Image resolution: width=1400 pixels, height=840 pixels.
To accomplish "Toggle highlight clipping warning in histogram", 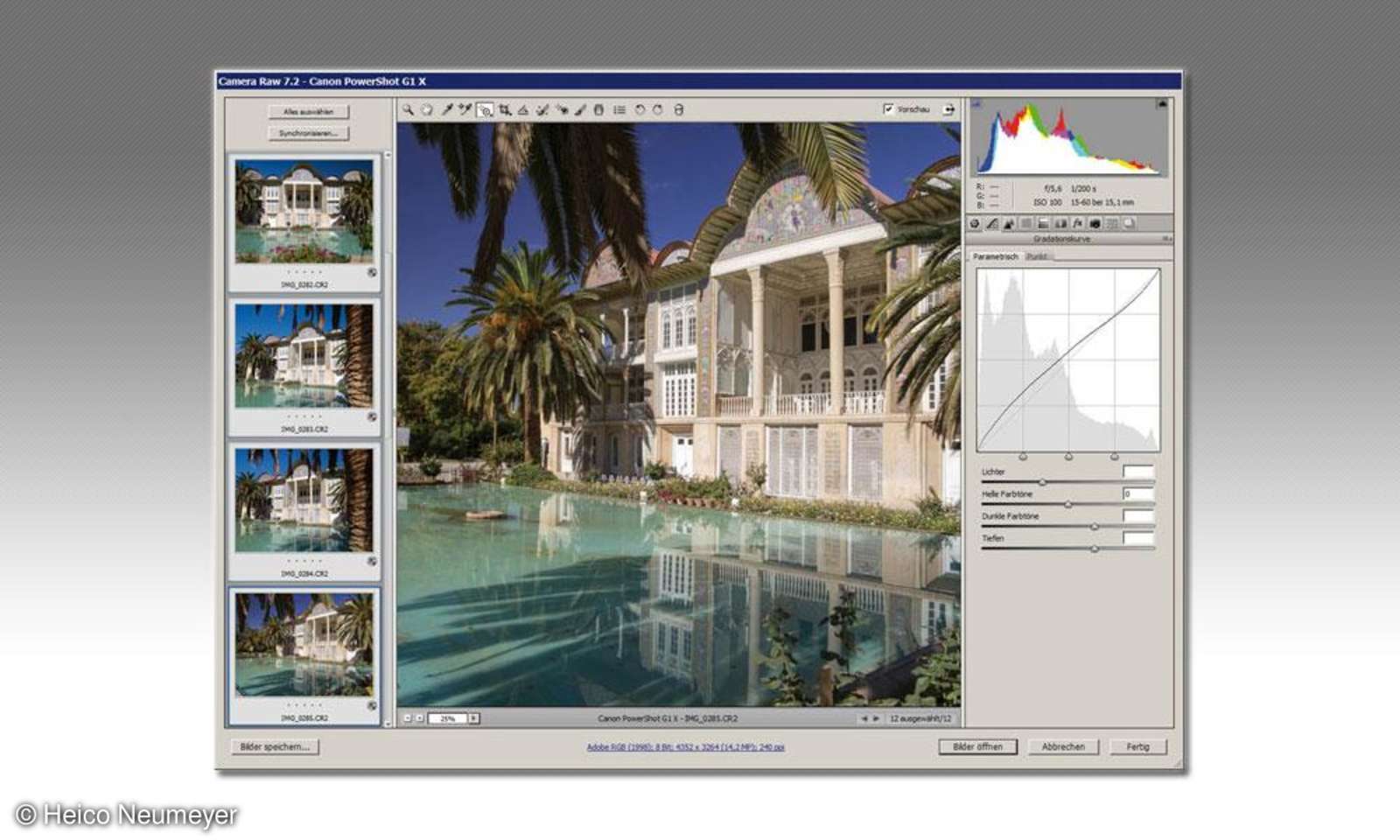I will click(1162, 104).
